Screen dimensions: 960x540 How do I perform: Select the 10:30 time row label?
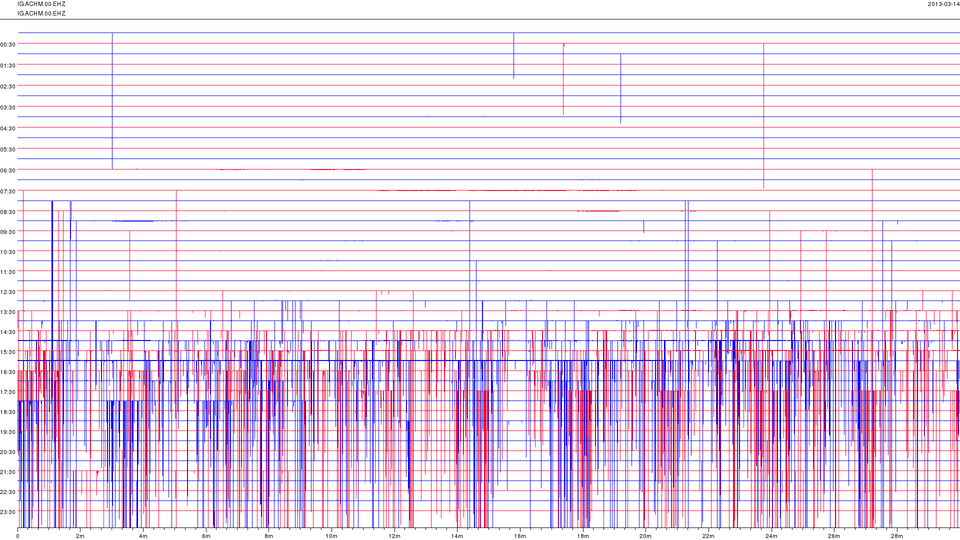click(x=8, y=252)
